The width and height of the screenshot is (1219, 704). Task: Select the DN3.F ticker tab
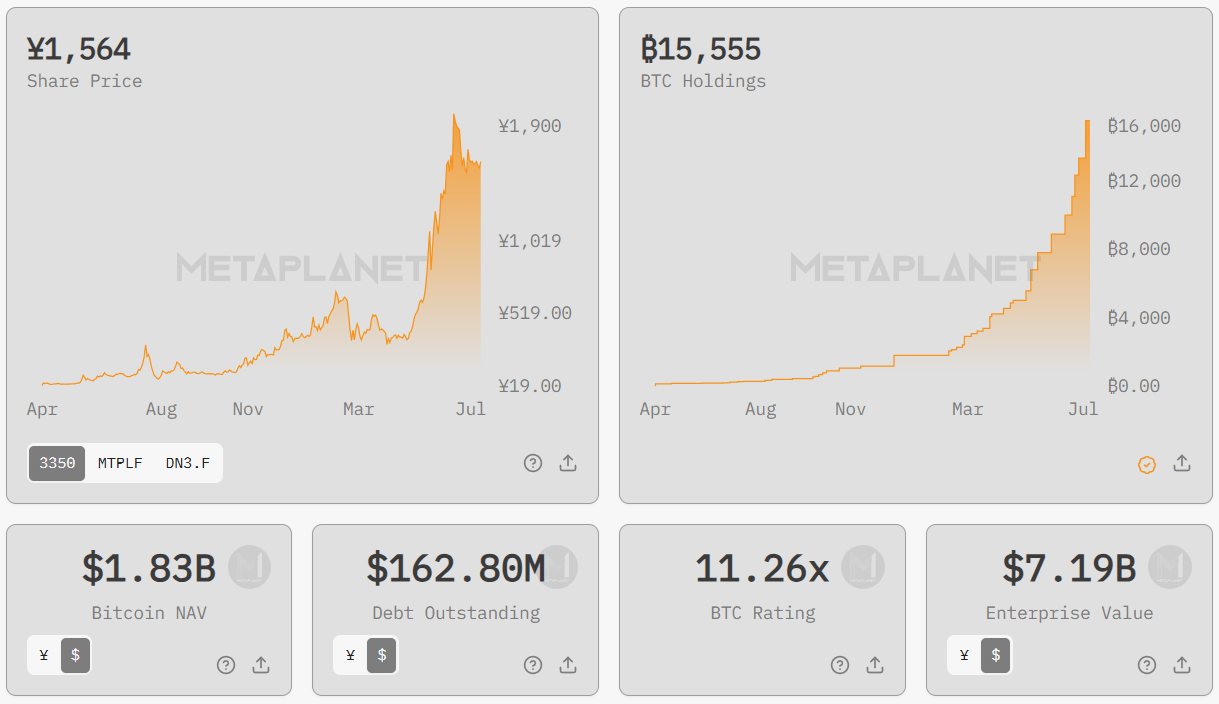pos(186,463)
